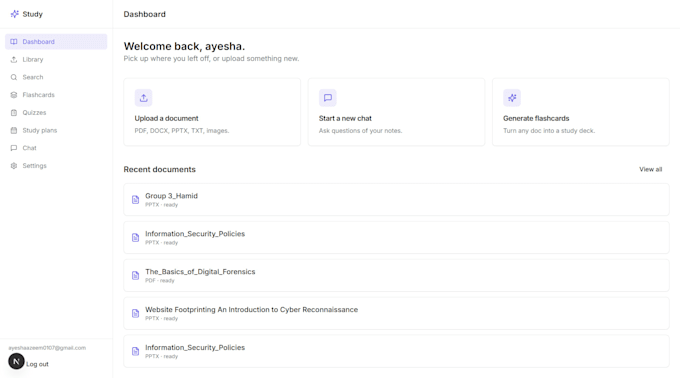The width and height of the screenshot is (680, 378).
Task: Click the 'Welcome back, ayesha.' heading
Action: coord(184,46)
